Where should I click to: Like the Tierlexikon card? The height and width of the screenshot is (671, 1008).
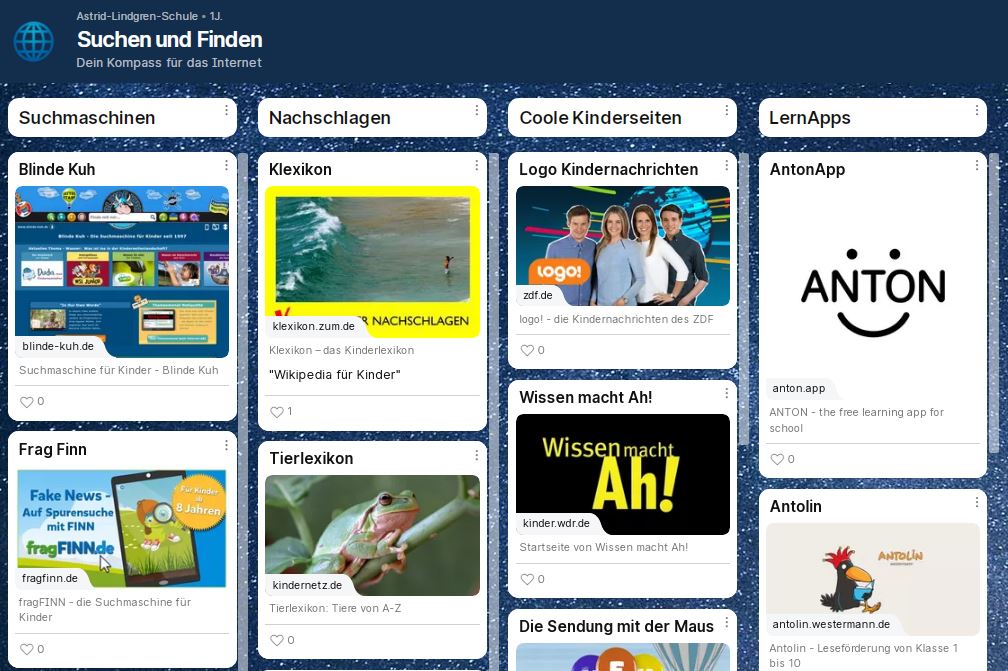coord(277,640)
